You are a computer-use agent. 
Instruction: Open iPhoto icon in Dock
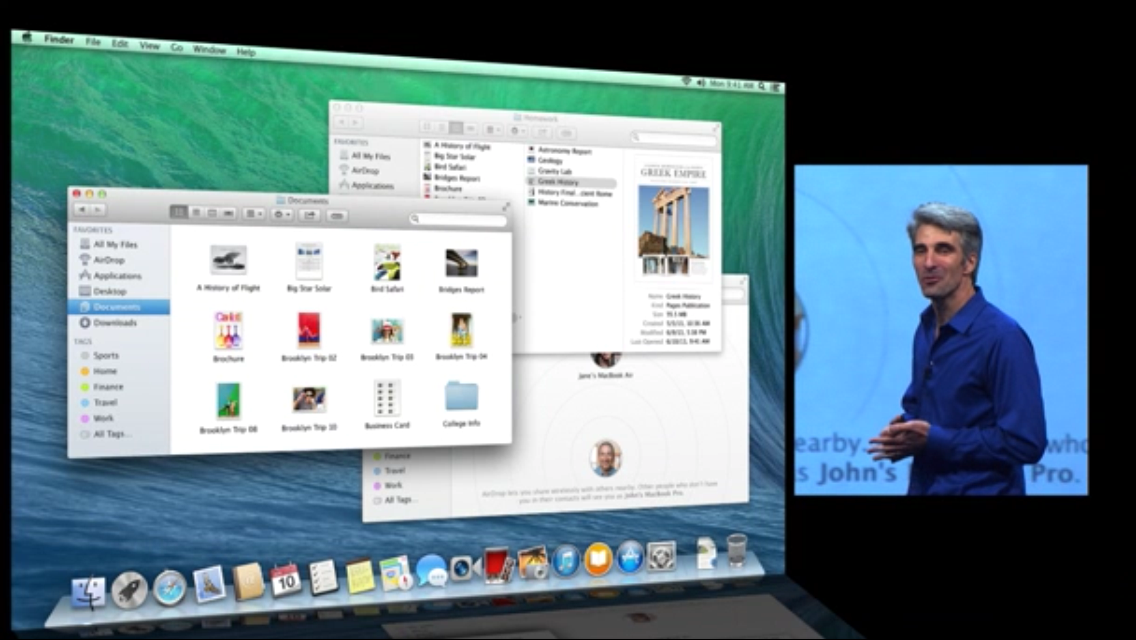(x=532, y=563)
